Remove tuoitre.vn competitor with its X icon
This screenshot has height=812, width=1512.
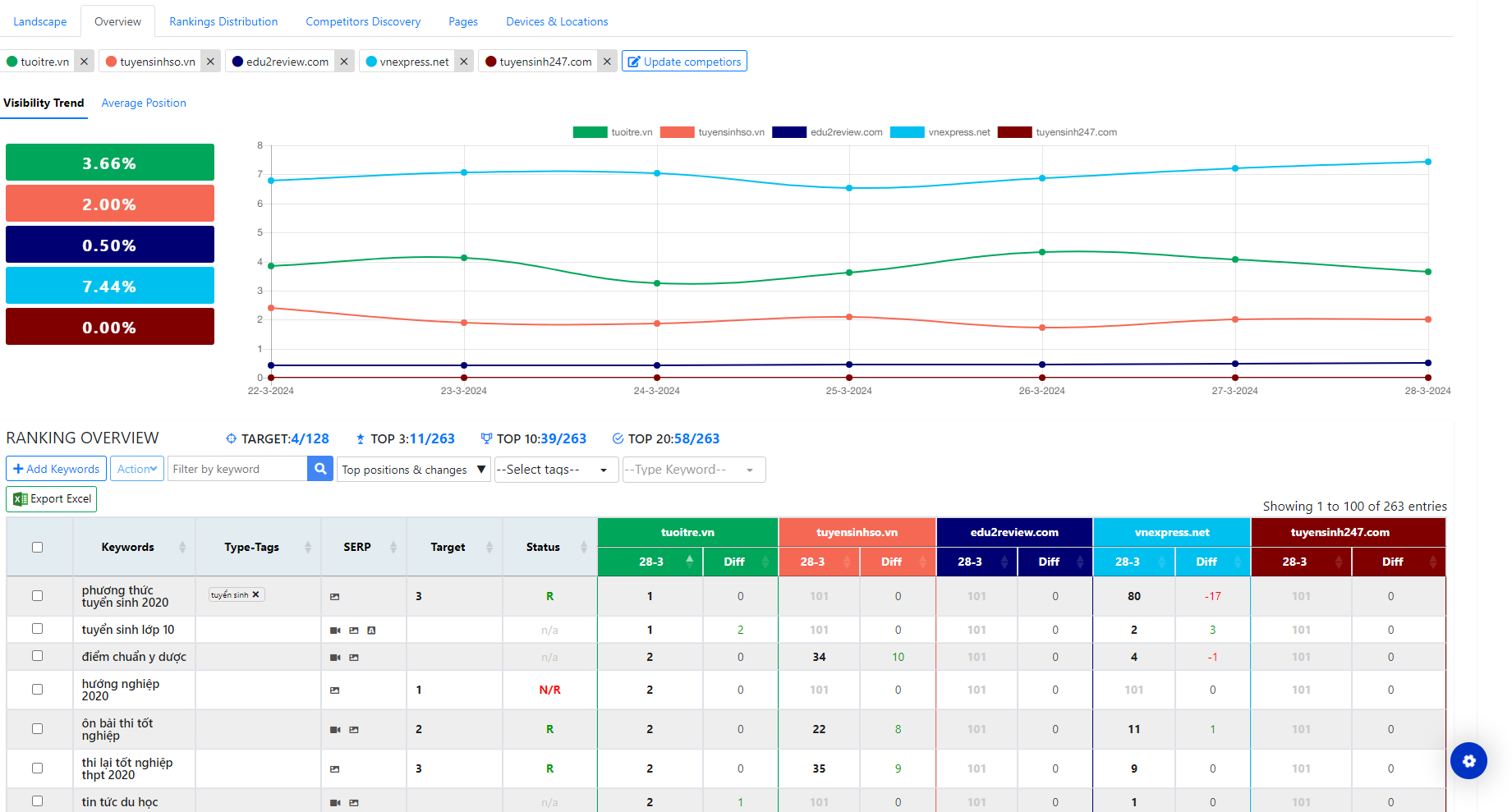[x=84, y=62]
